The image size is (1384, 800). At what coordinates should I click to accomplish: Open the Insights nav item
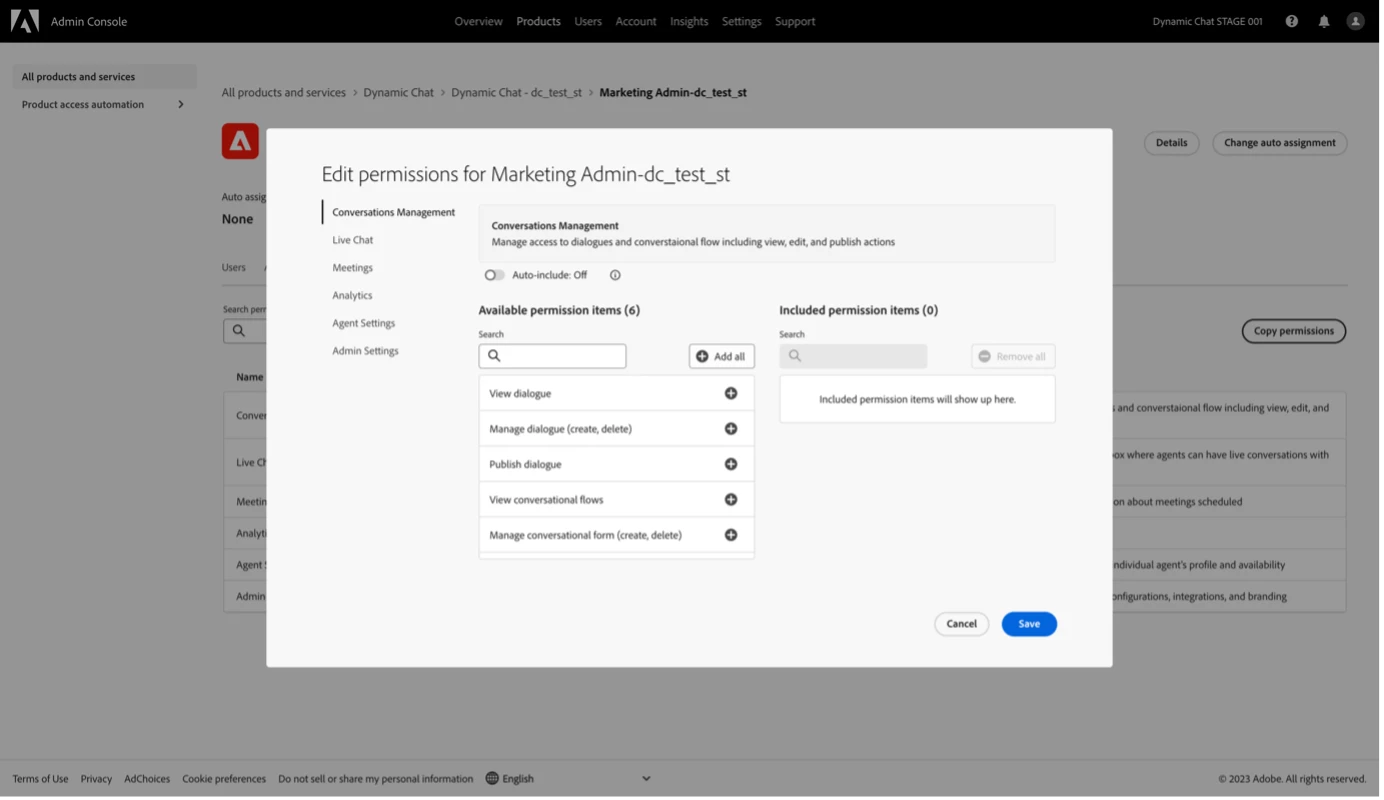[x=691, y=21]
